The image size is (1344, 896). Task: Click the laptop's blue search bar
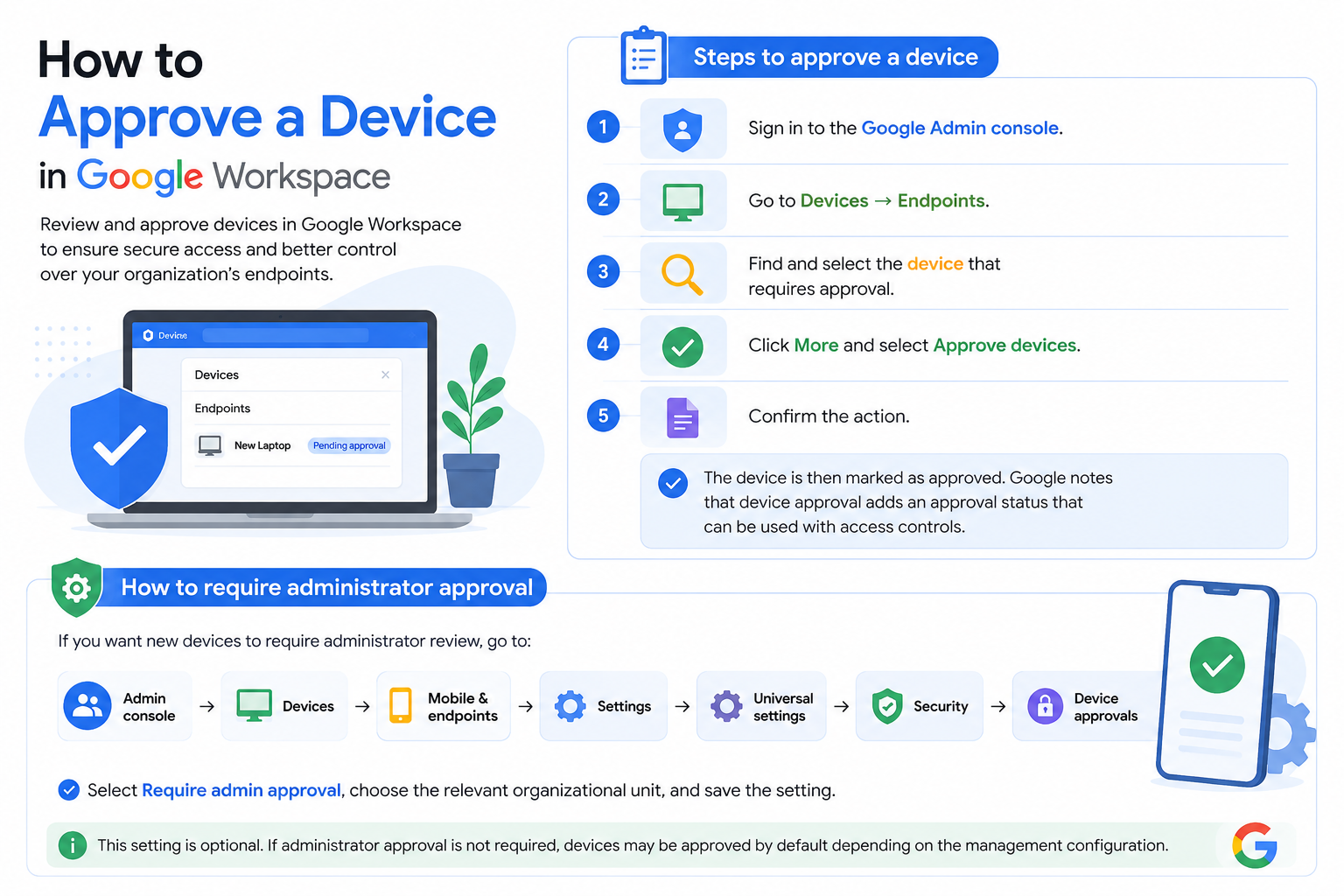[x=285, y=335]
